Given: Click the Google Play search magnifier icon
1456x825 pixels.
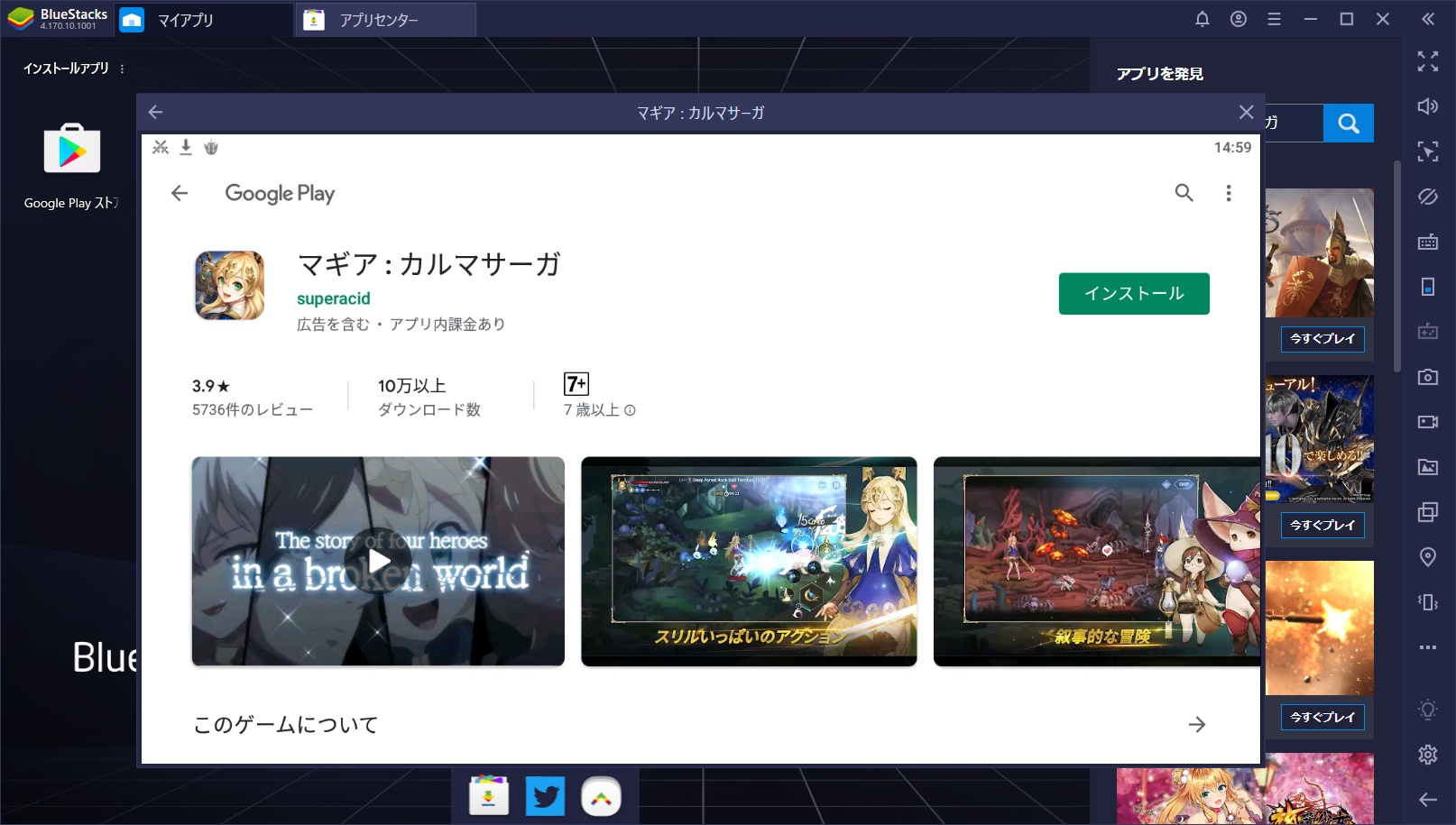Looking at the screenshot, I should tap(1184, 193).
